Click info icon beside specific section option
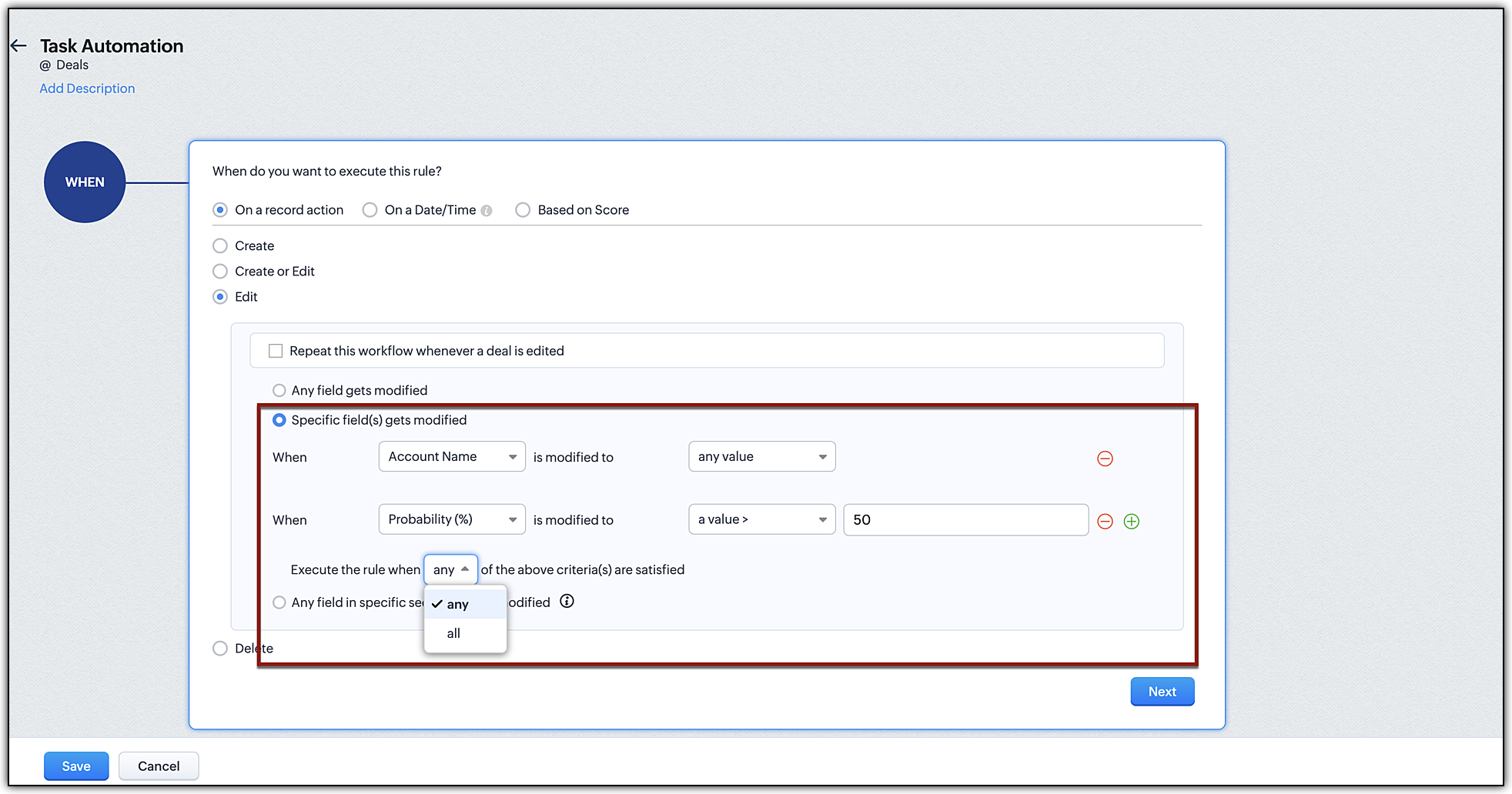The height and width of the screenshot is (794, 1512). coord(567,602)
